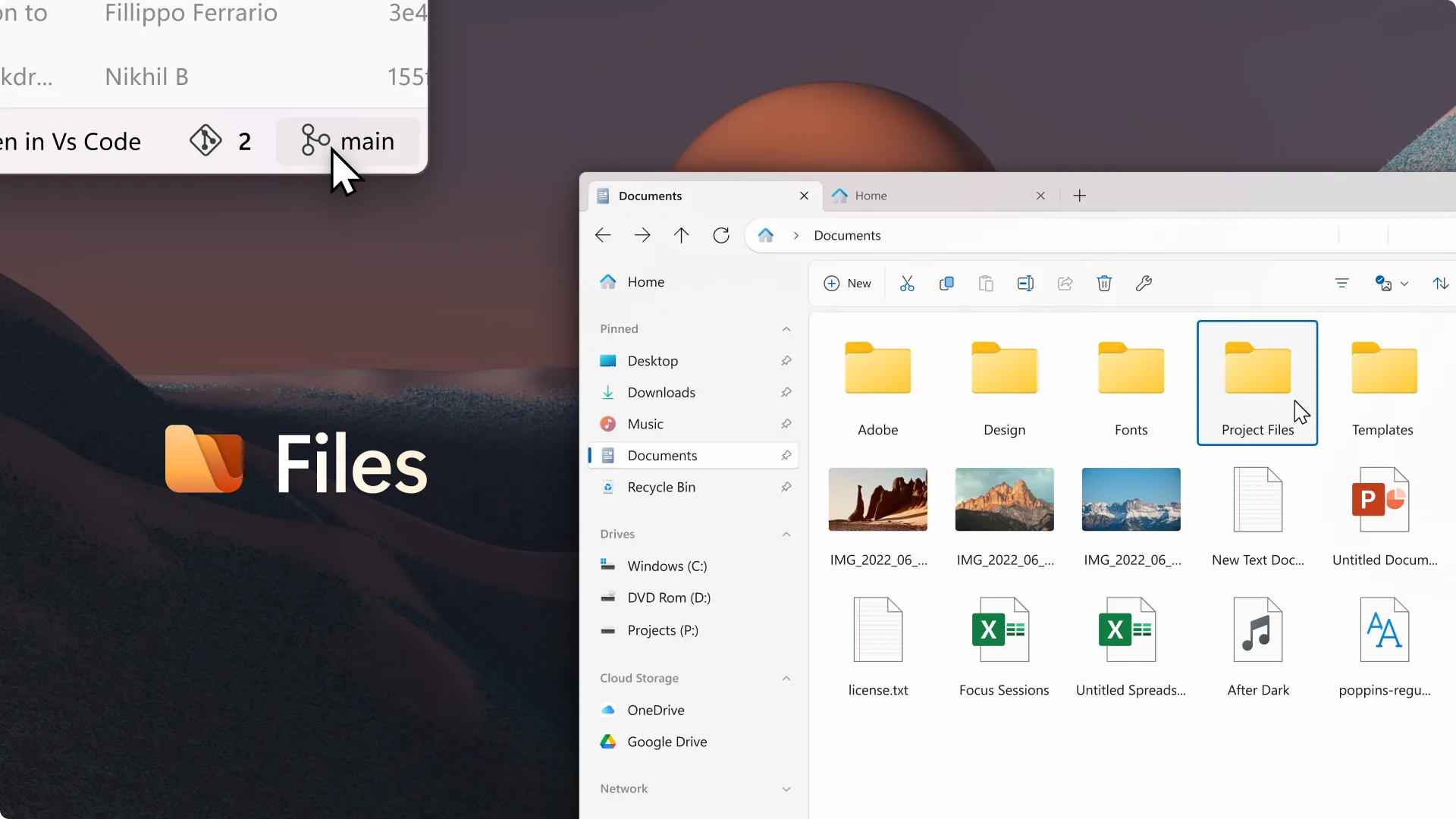Unpin the Desktop pinned item
The height and width of the screenshot is (819, 1456).
click(x=786, y=360)
